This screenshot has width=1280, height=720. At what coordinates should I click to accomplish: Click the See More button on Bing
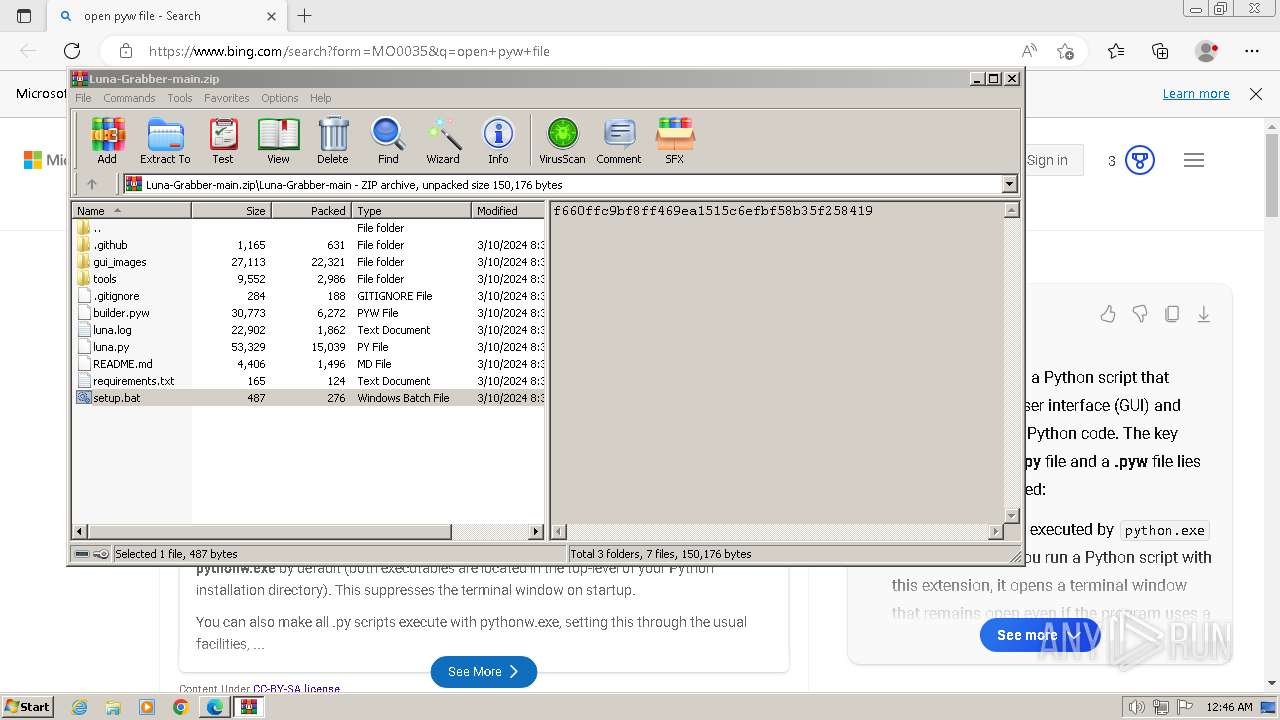click(484, 672)
